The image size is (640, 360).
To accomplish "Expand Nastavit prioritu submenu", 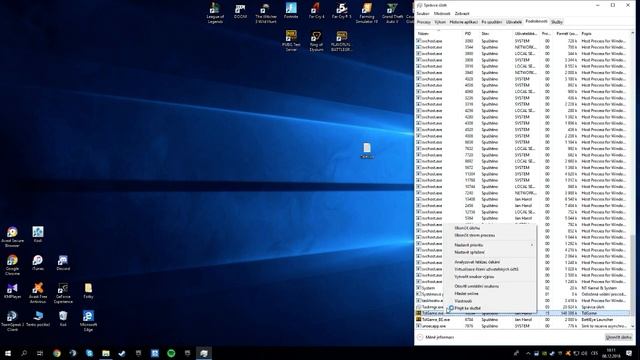I will click(x=490, y=245).
